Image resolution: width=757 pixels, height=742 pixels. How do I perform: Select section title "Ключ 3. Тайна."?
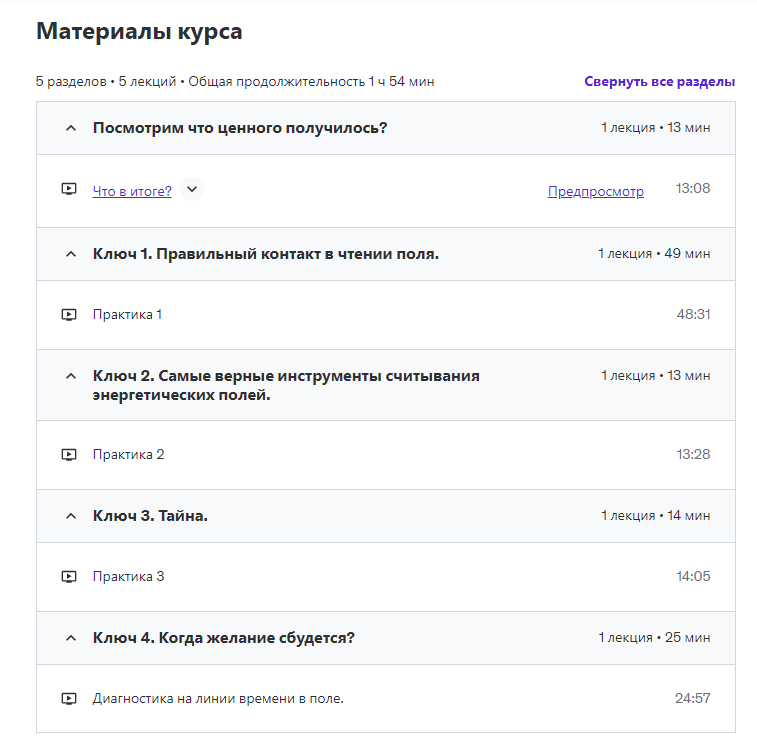point(150,516)
